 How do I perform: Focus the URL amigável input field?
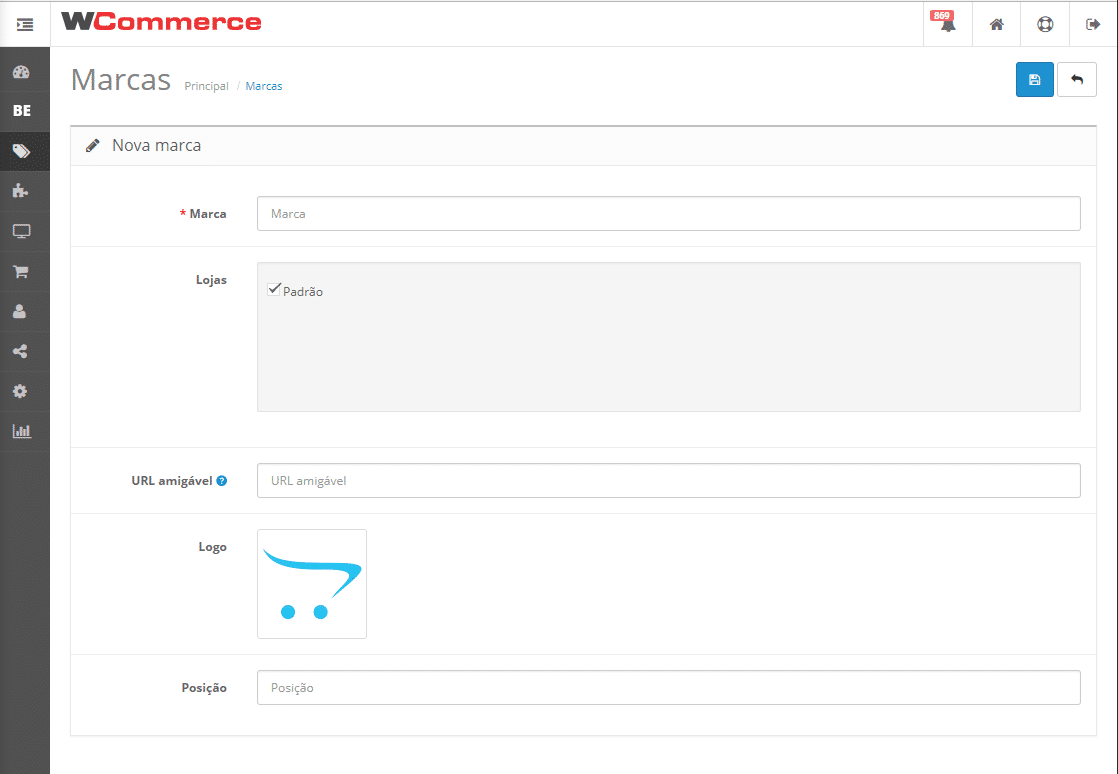[x=669, y=481]
